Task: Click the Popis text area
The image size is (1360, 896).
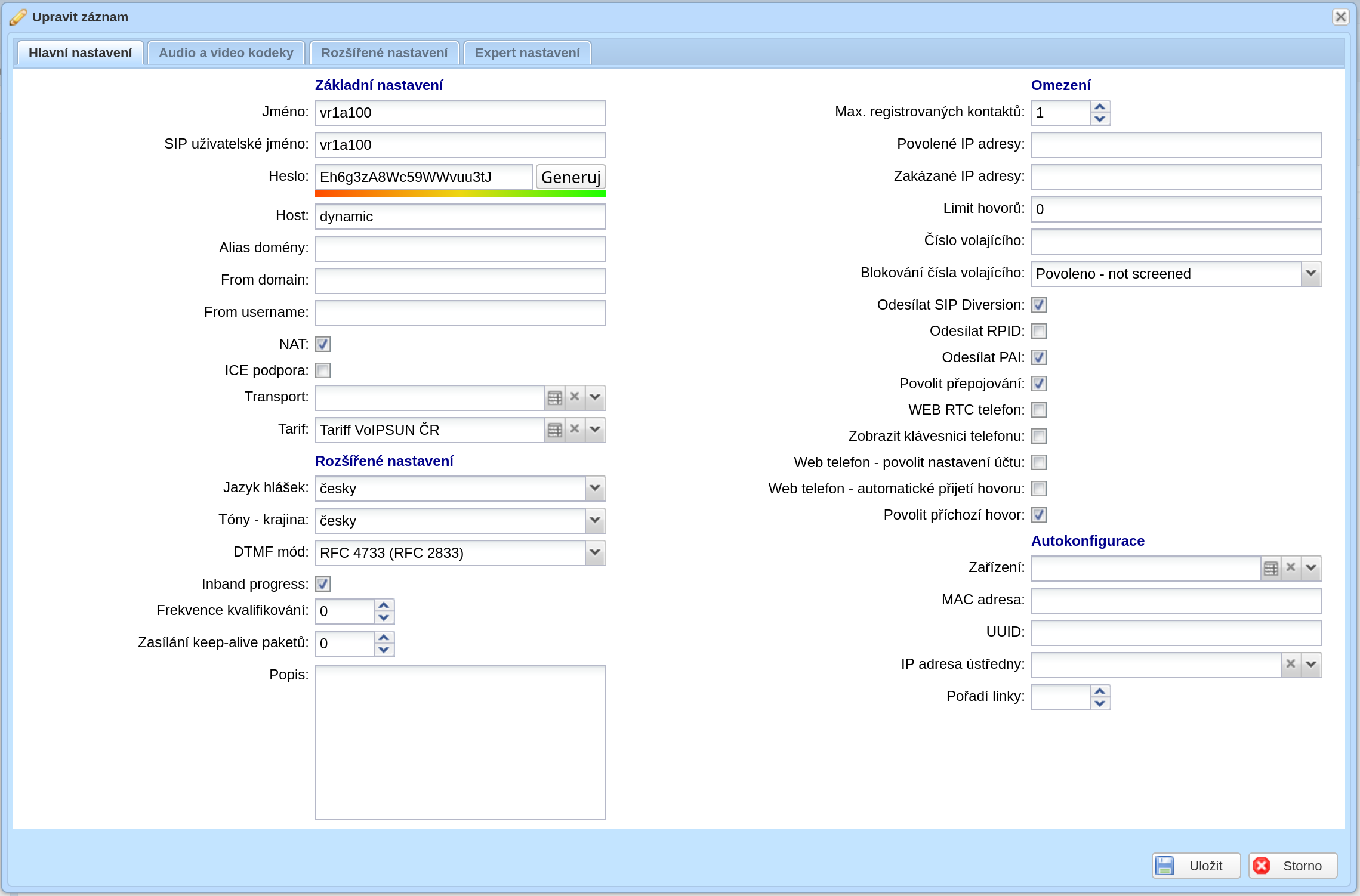Action: 461,743
